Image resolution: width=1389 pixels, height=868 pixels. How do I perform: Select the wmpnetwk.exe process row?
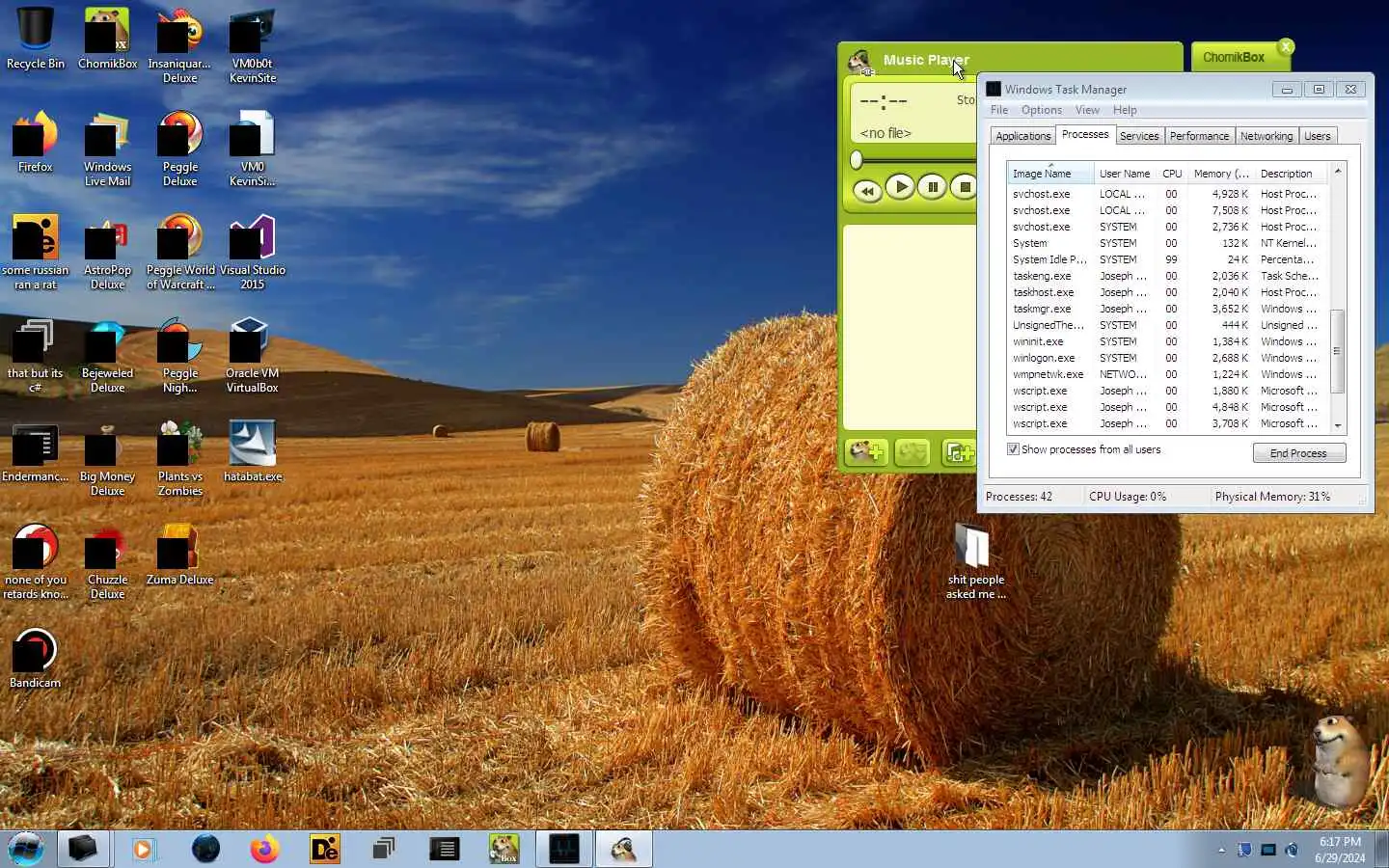(x=1168, y=374)
